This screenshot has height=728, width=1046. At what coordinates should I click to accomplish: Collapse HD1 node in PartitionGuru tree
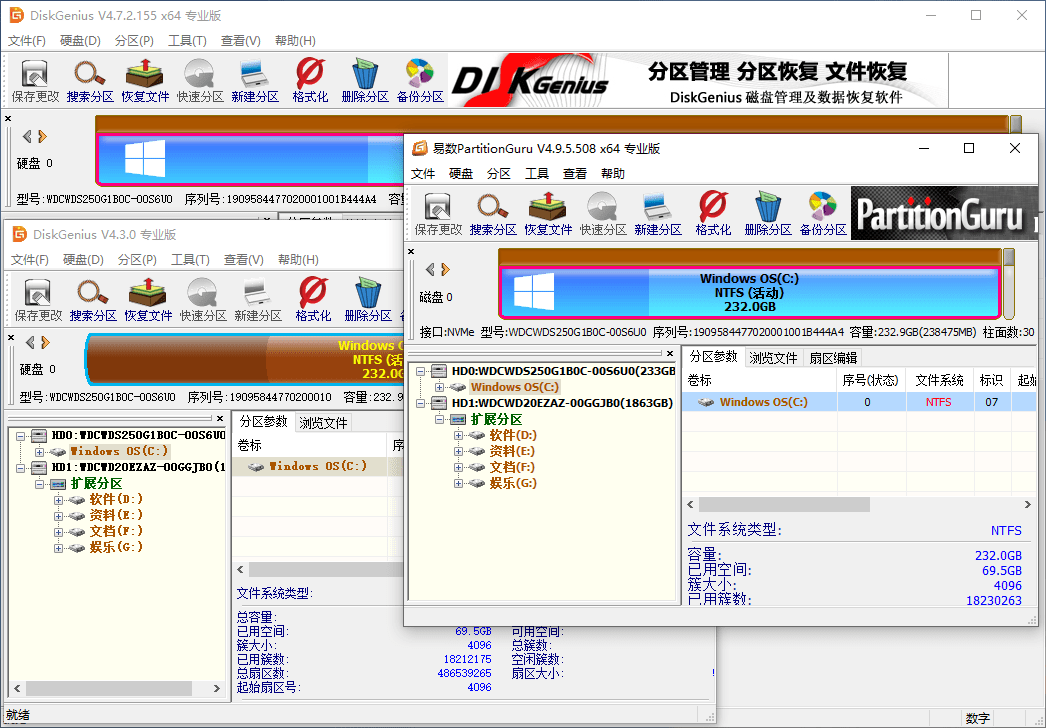(420, 403)
